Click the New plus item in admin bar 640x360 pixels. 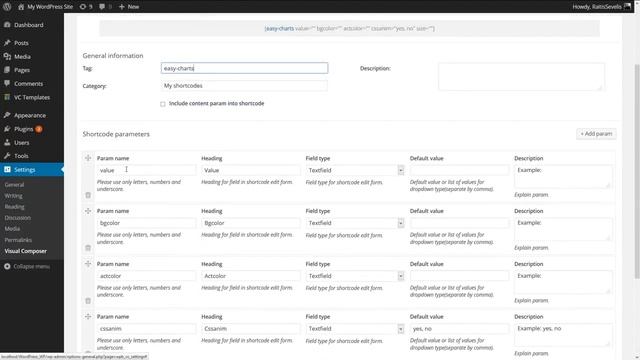[x=129, y=7]
